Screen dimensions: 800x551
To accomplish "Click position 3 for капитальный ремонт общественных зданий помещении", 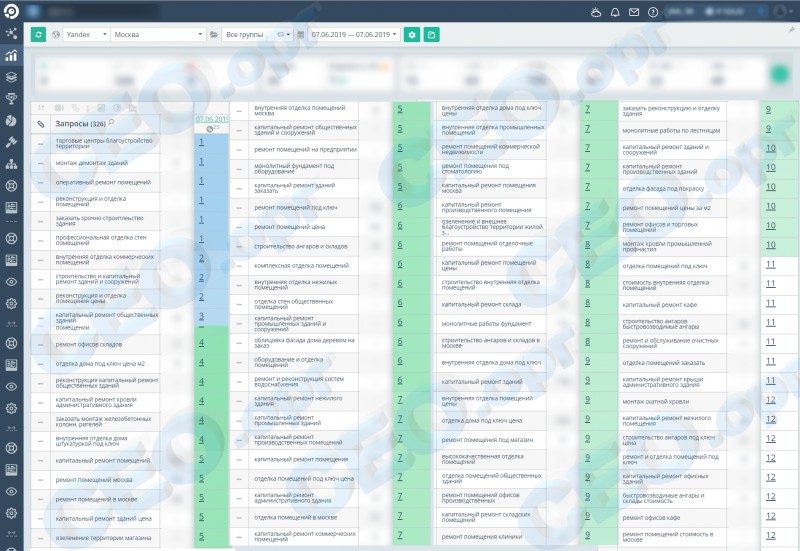I will click(x=202, y=316).
